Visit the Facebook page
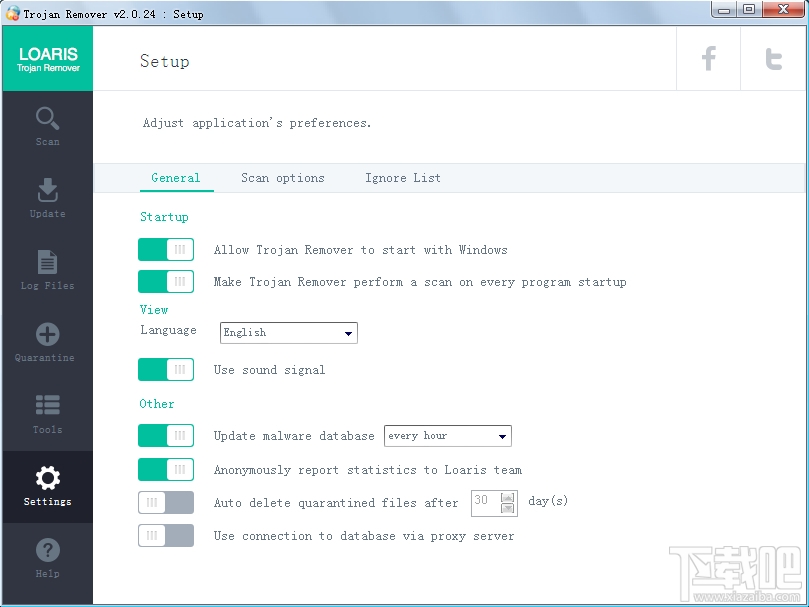The width and height of the screenshot is (809, 607). 708,59
